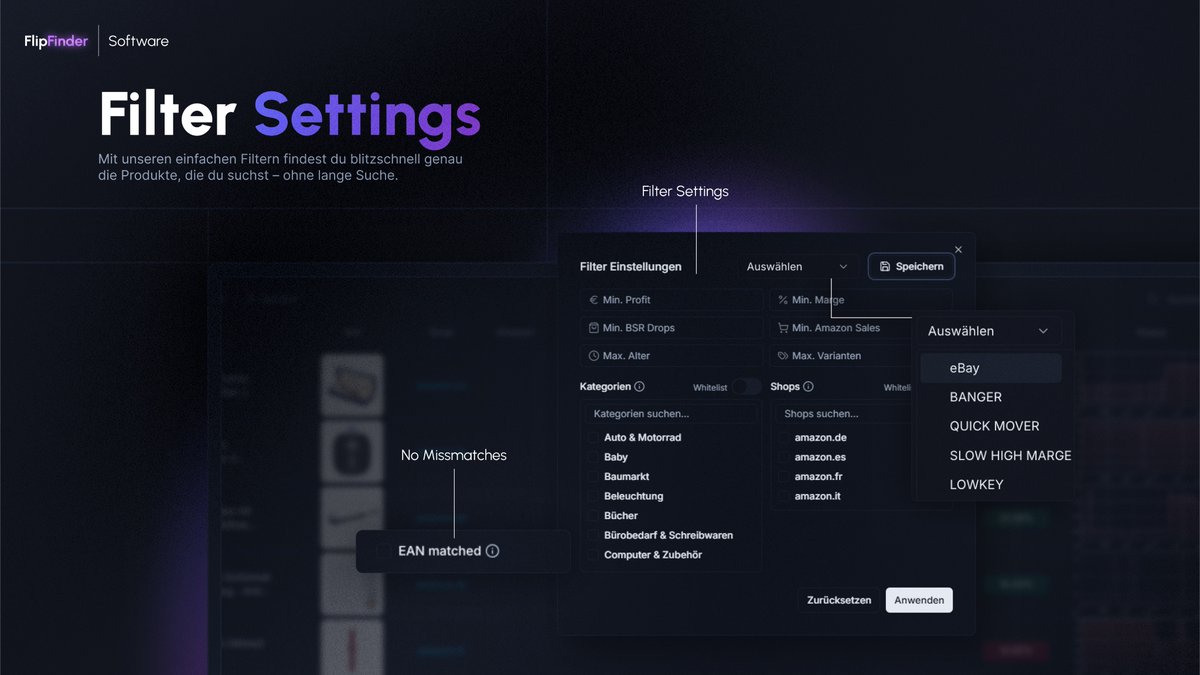Screen dimensions: 1200x675
Task: Check the Baby category
Action: pos(593,457)
